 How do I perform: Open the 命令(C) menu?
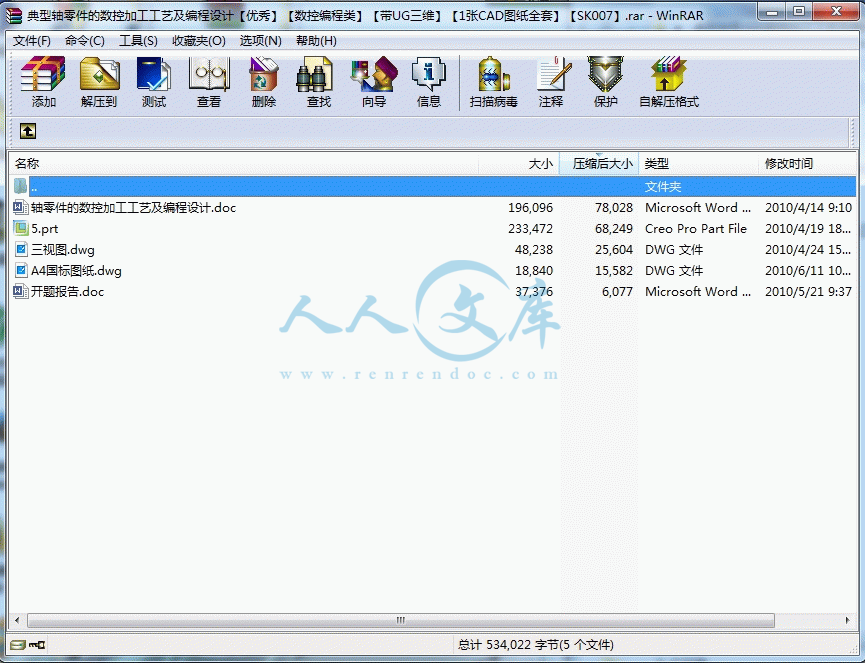84,41
